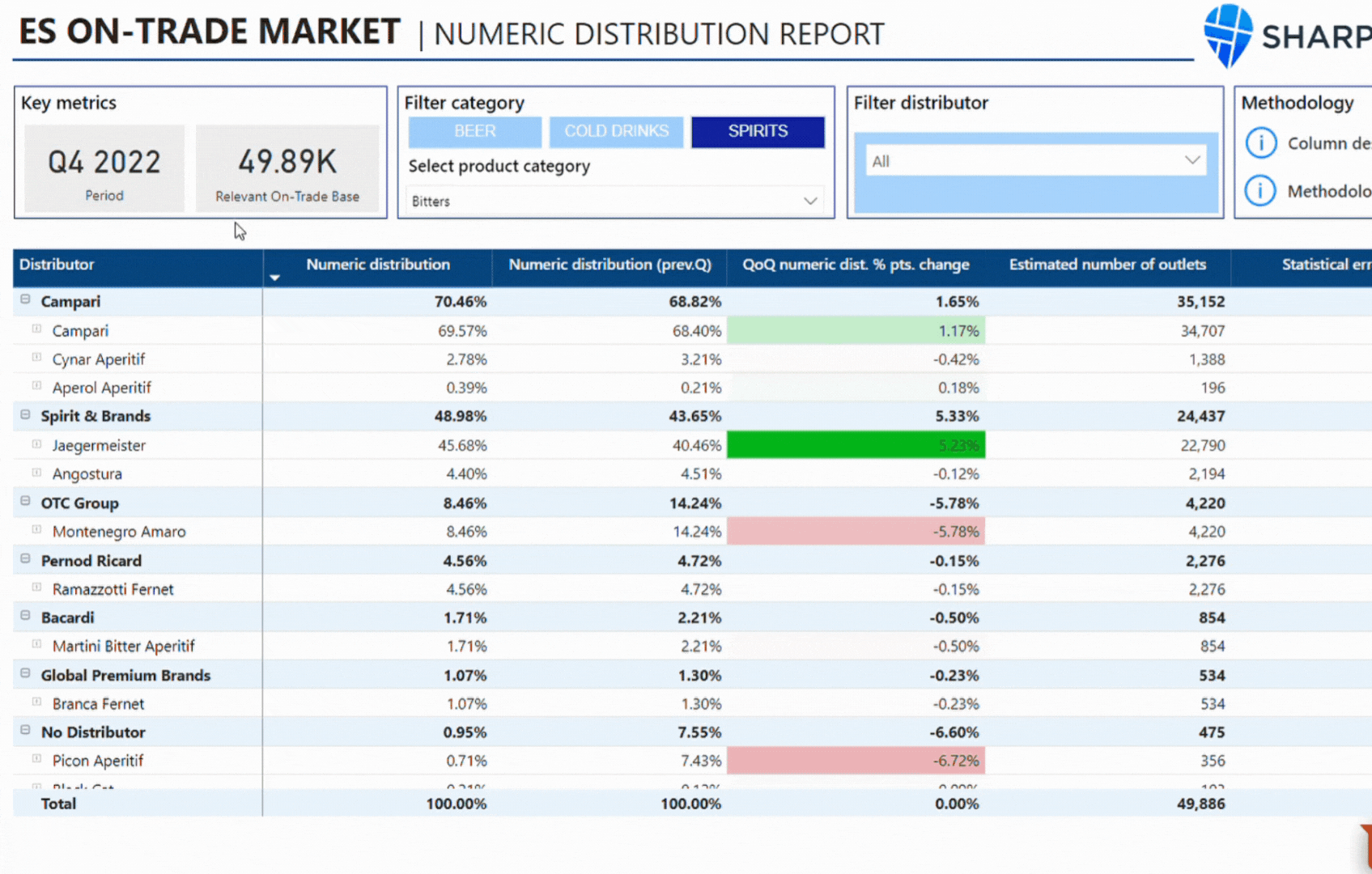Expand the Ramazzotti Fernet row
Screen dimensions: 1372x874
click(36, 588)
